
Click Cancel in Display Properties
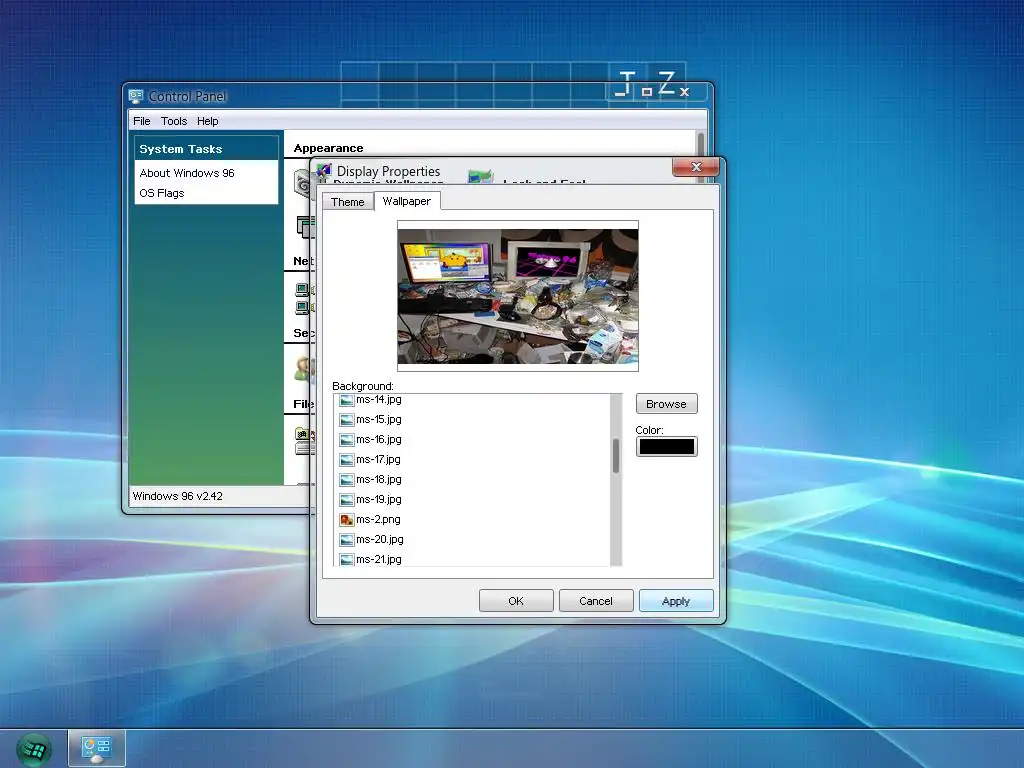(596, 601)
